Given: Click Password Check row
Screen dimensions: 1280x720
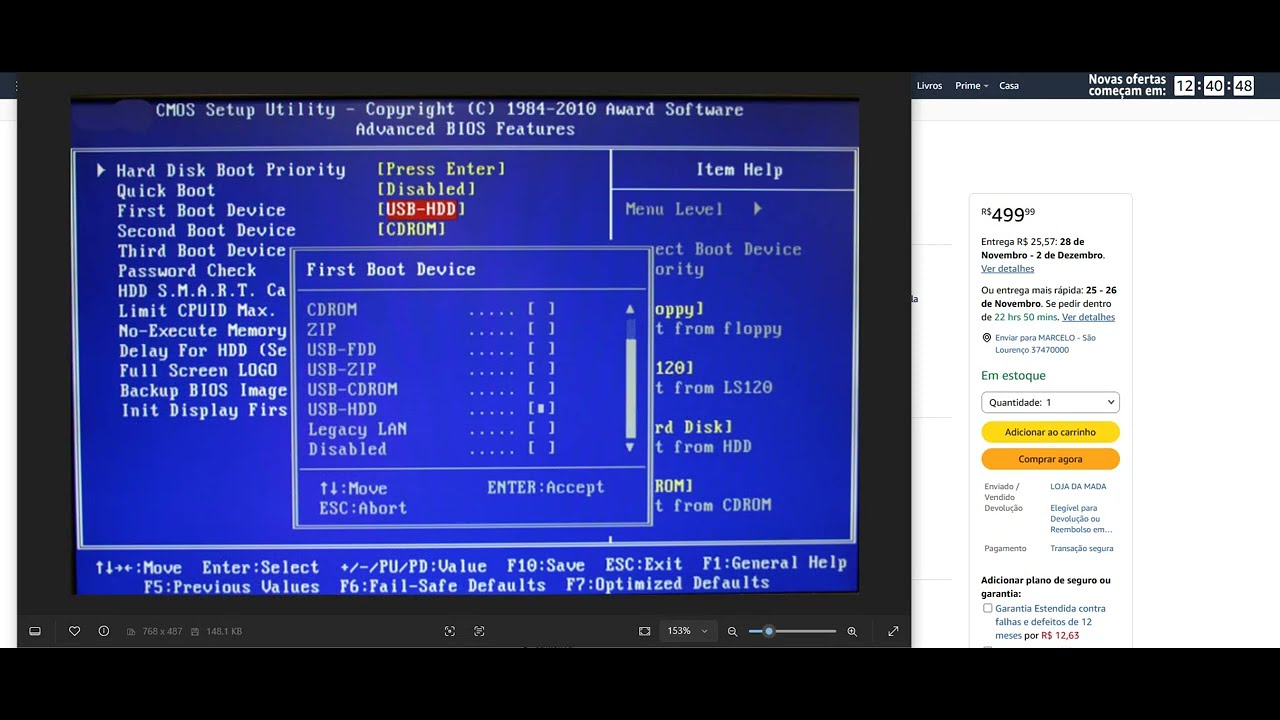Looking at the screenshot, I should (x=187, y=270).
